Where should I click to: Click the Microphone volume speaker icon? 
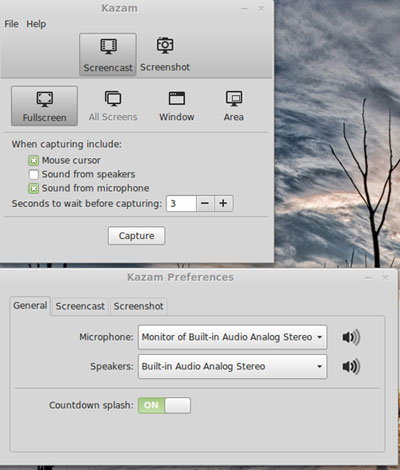[x=351, y=337]
